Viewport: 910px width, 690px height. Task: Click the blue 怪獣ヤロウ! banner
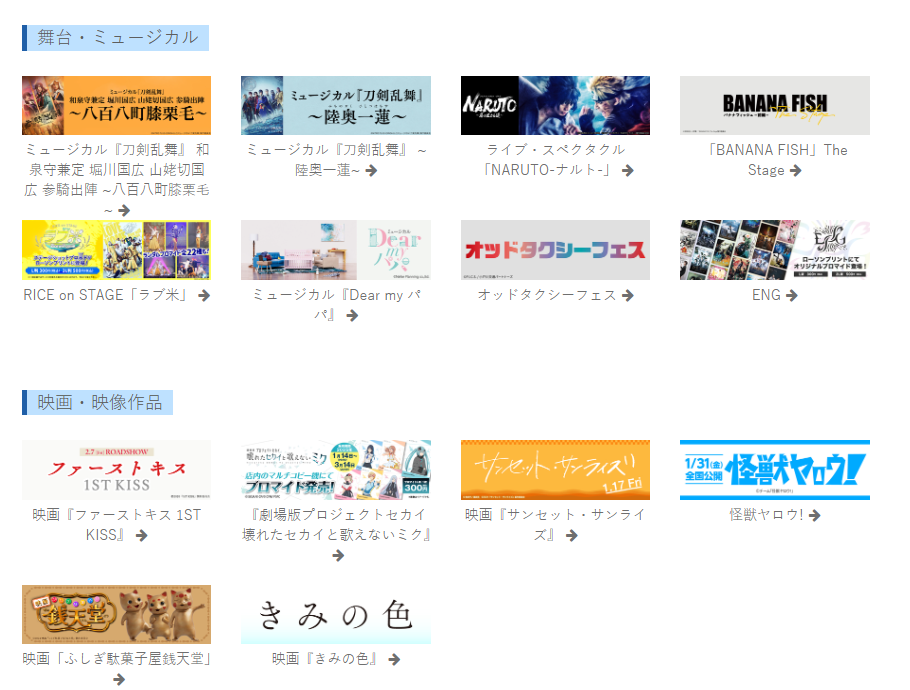775,470
